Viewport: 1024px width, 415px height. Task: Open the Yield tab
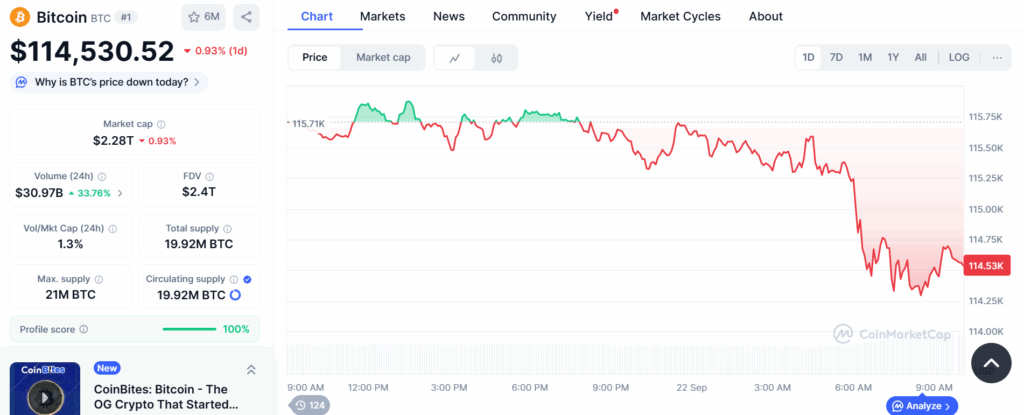[599, 16]
